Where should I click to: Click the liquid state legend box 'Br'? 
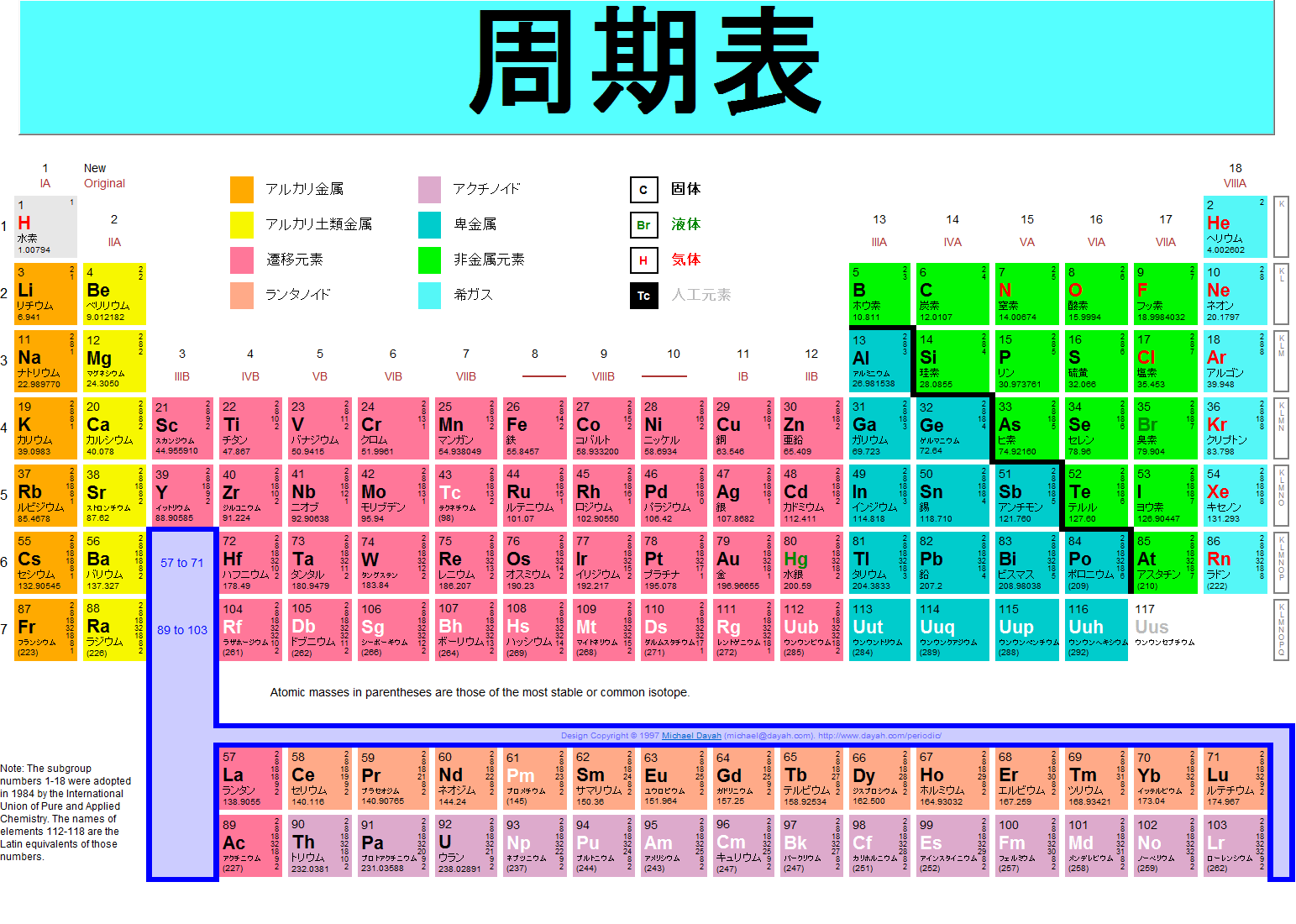[643, 225]
